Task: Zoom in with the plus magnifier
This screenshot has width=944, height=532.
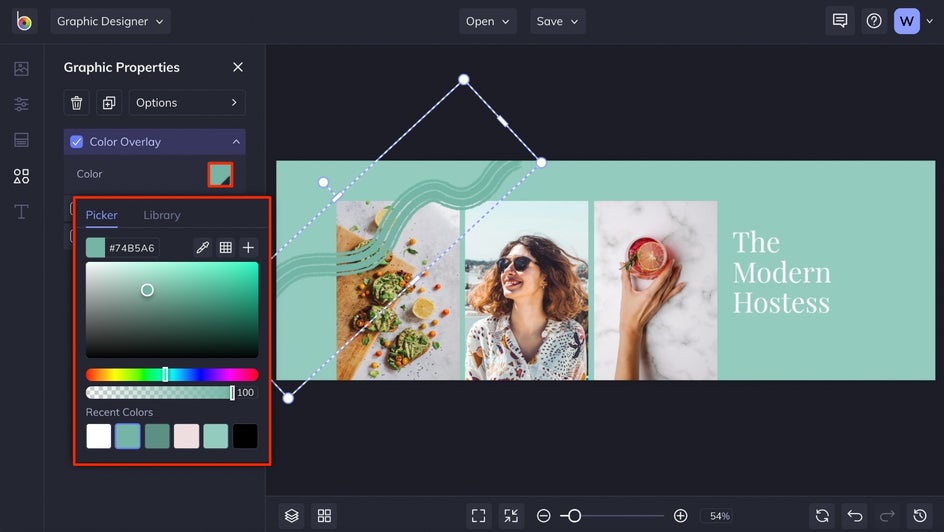Action: tap(680, 516)
